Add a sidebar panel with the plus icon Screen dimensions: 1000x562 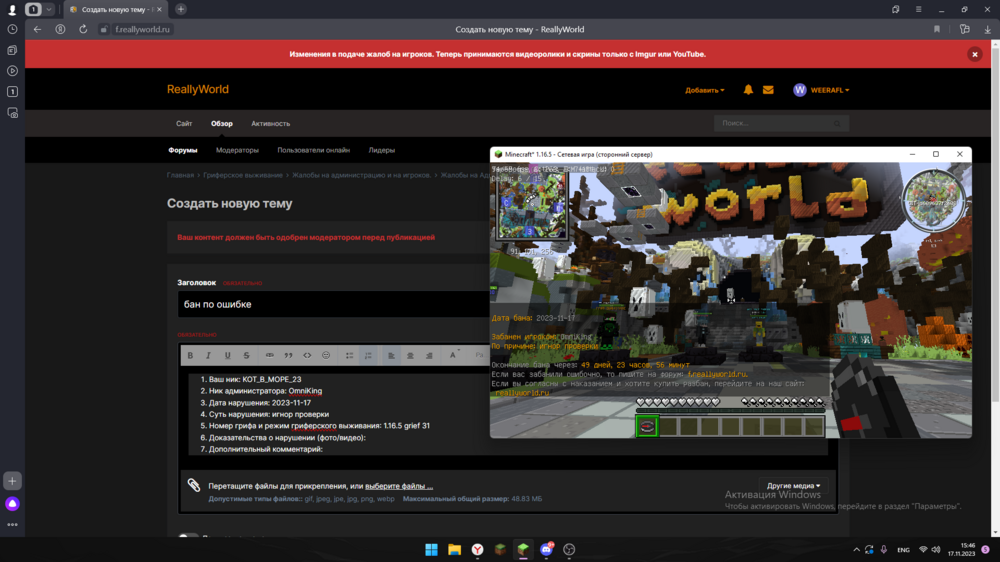(12, 481)
